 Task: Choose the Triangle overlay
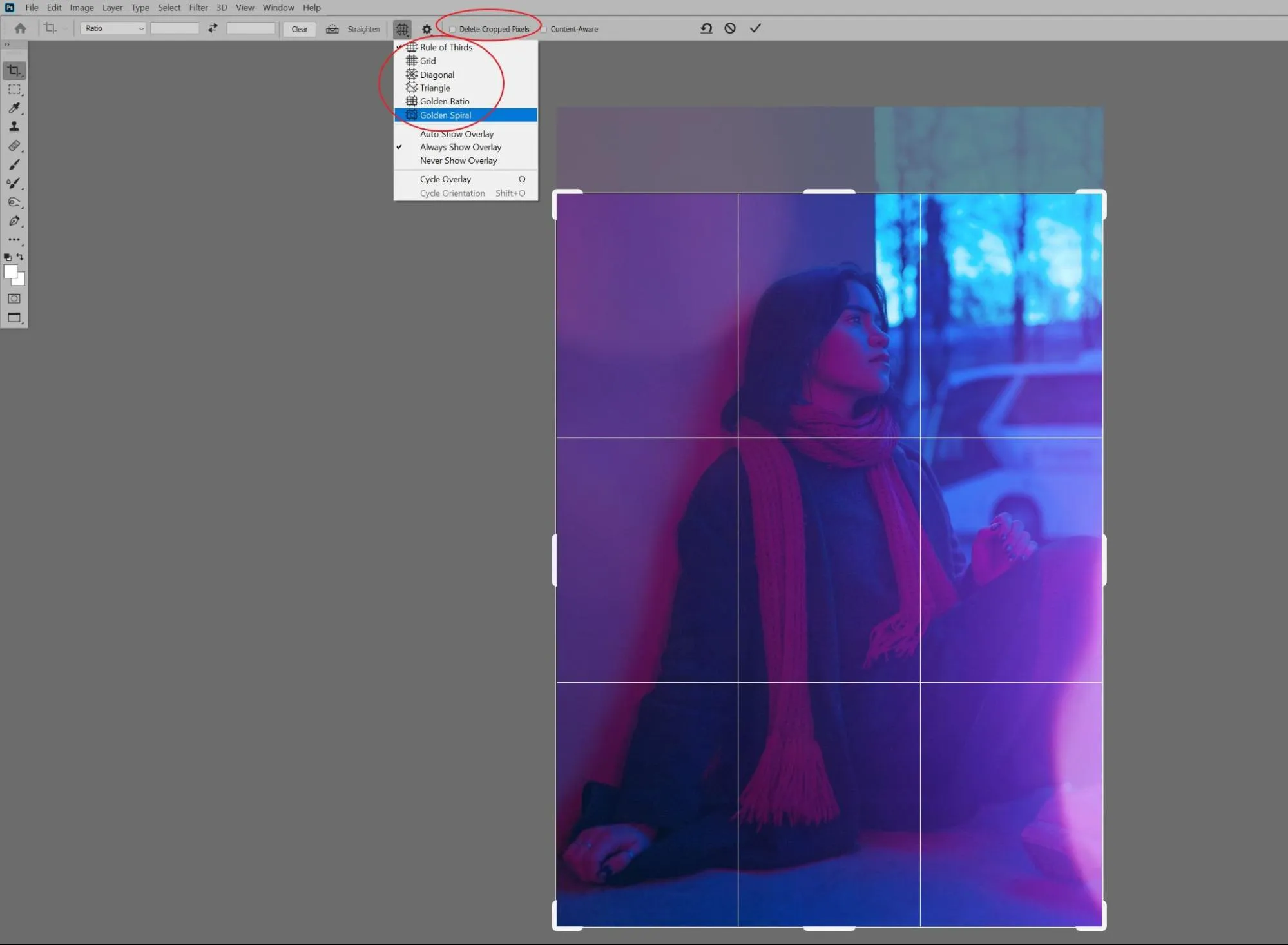466,88
